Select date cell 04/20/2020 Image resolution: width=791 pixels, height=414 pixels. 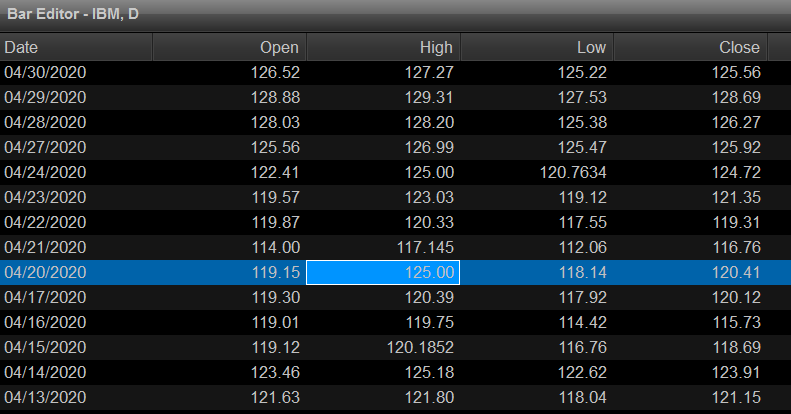pos(45,272)
